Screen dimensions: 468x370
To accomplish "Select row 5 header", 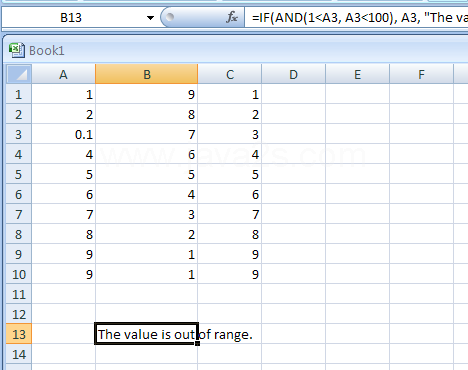I will [x=19, y=174].
